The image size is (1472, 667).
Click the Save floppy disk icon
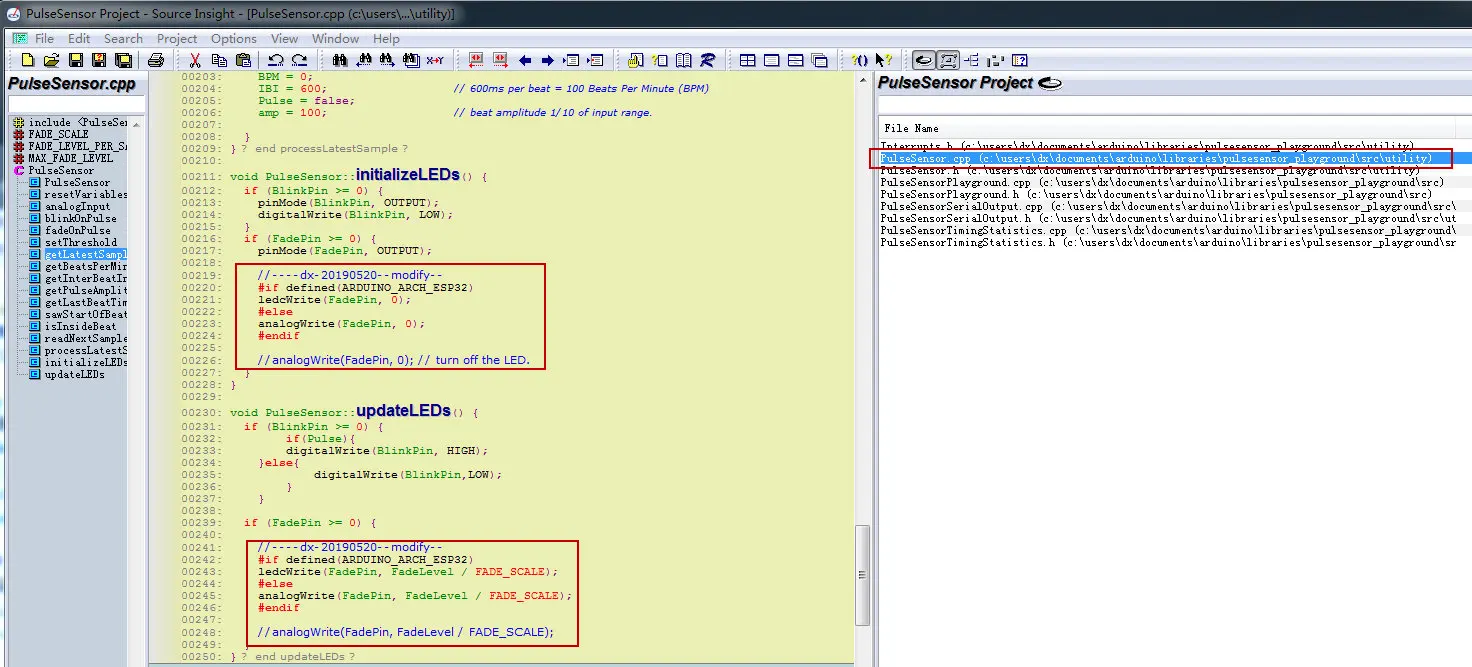coord(76,60)
